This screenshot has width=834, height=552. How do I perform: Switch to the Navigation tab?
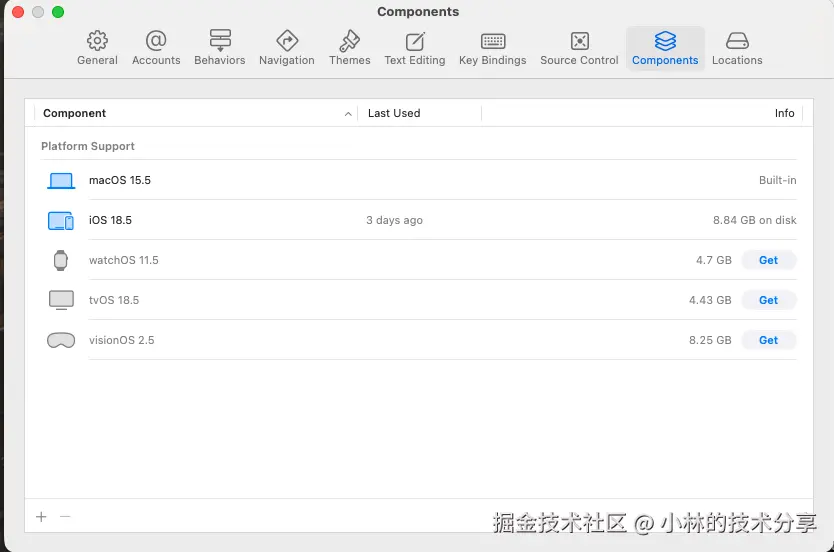tap(287, 48)
